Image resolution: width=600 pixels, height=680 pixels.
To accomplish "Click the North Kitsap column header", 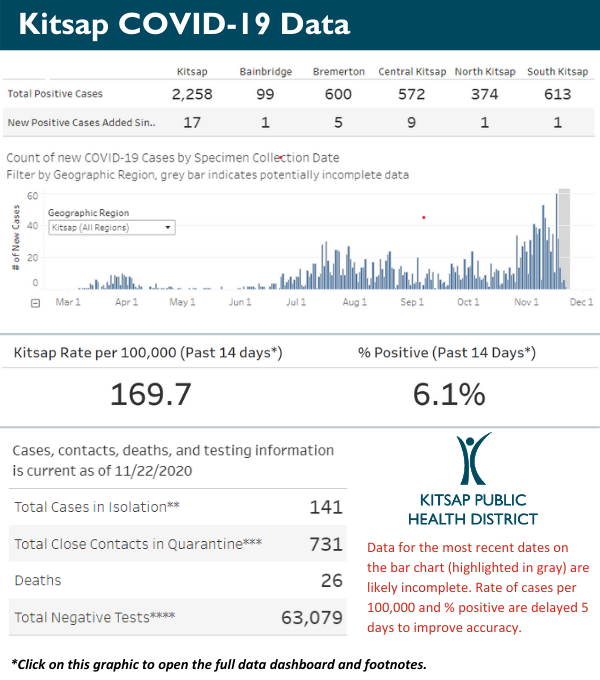I will (485, 72).
